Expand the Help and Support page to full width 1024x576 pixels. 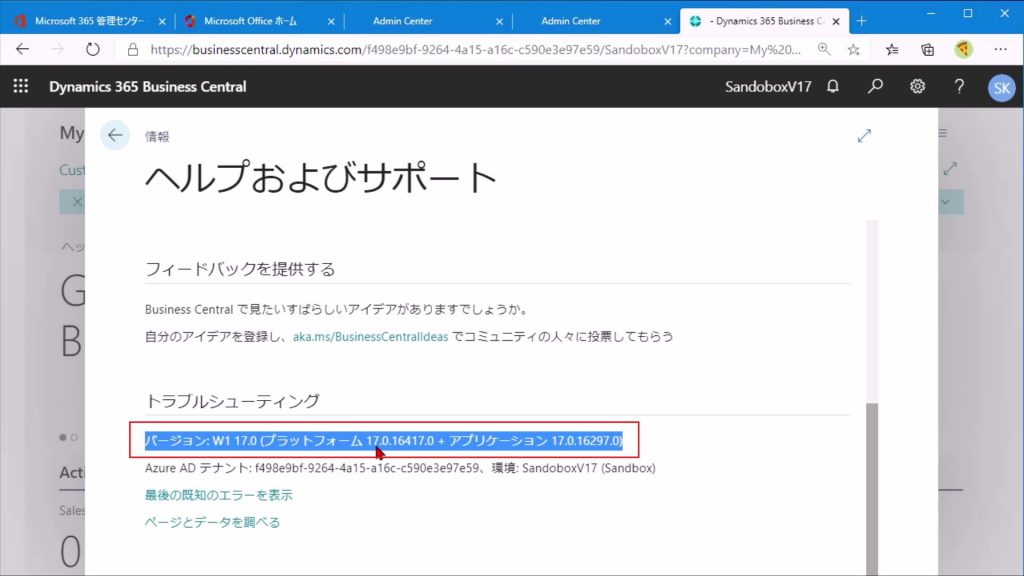[864, 136]
